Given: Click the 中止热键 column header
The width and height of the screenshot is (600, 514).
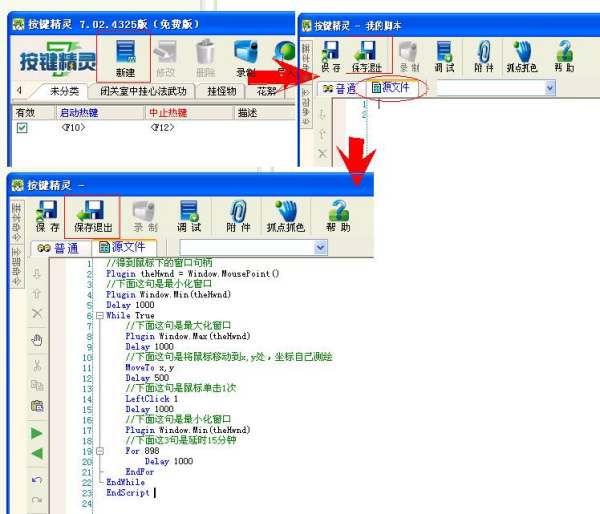Looking at the screenshot, I should tap(189, 113).
